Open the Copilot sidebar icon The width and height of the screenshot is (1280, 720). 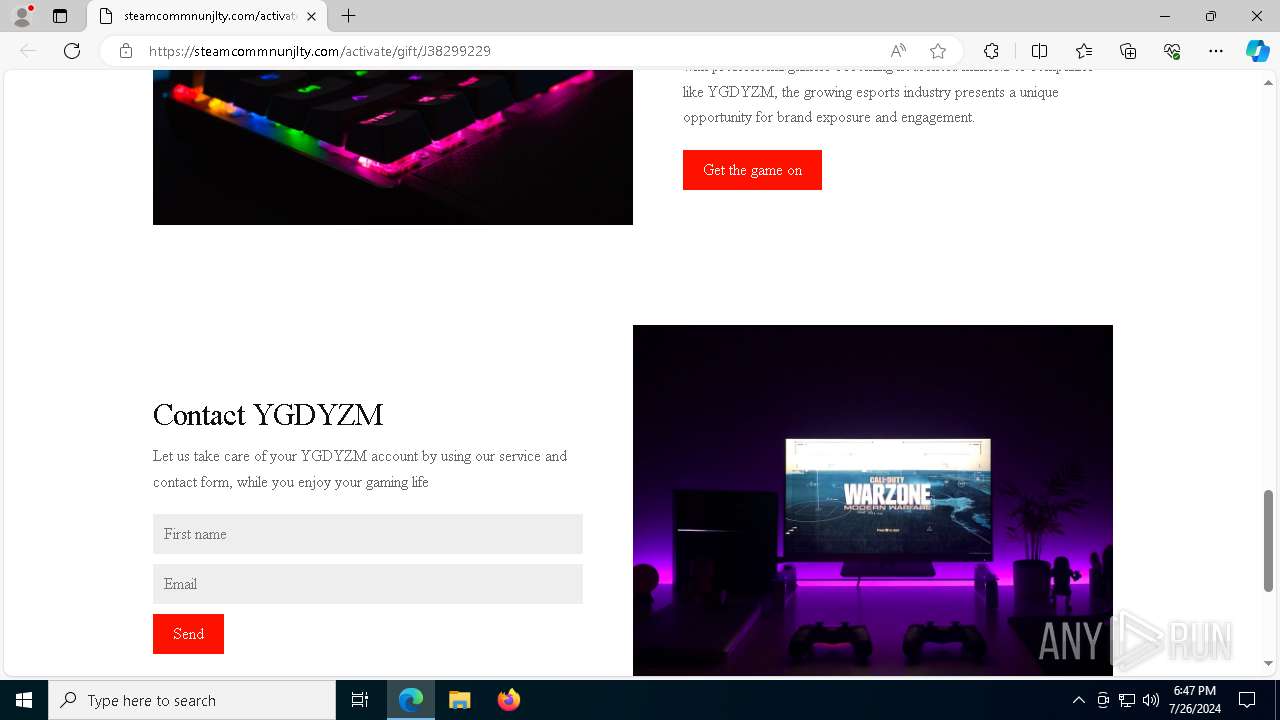click(1257, 51)
